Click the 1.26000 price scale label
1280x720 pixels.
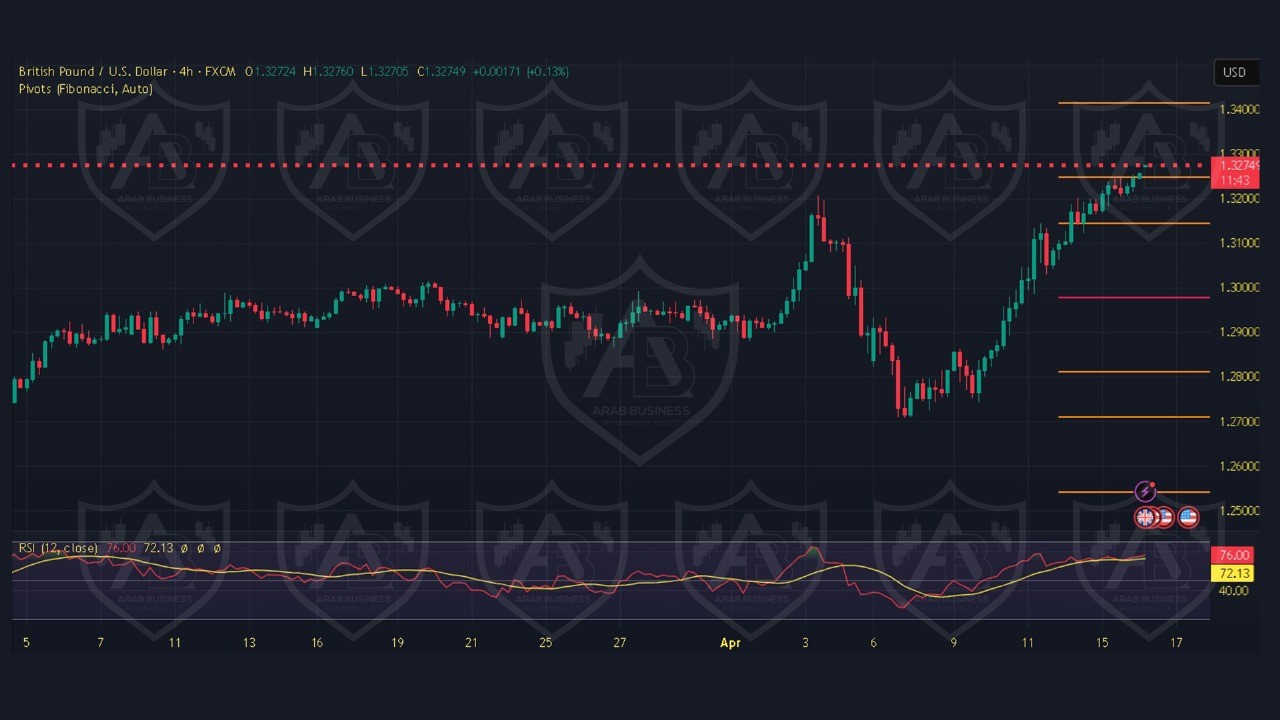pos(1238,467)
